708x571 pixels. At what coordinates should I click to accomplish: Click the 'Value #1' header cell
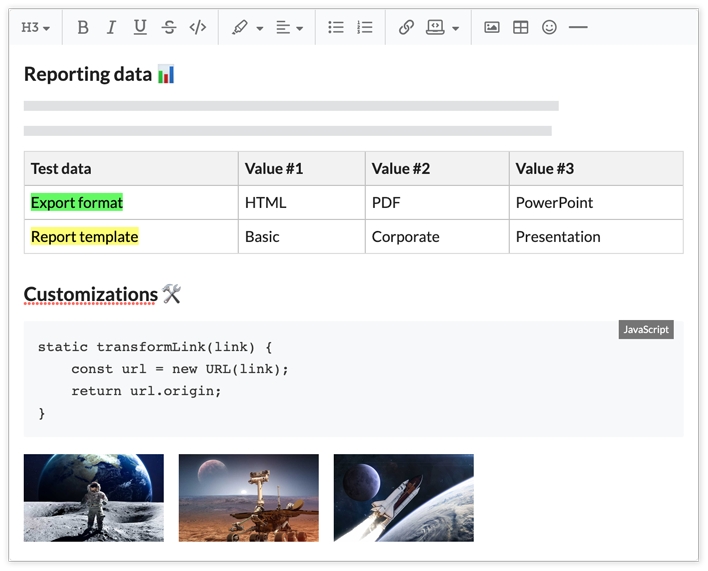pos(302,168)
